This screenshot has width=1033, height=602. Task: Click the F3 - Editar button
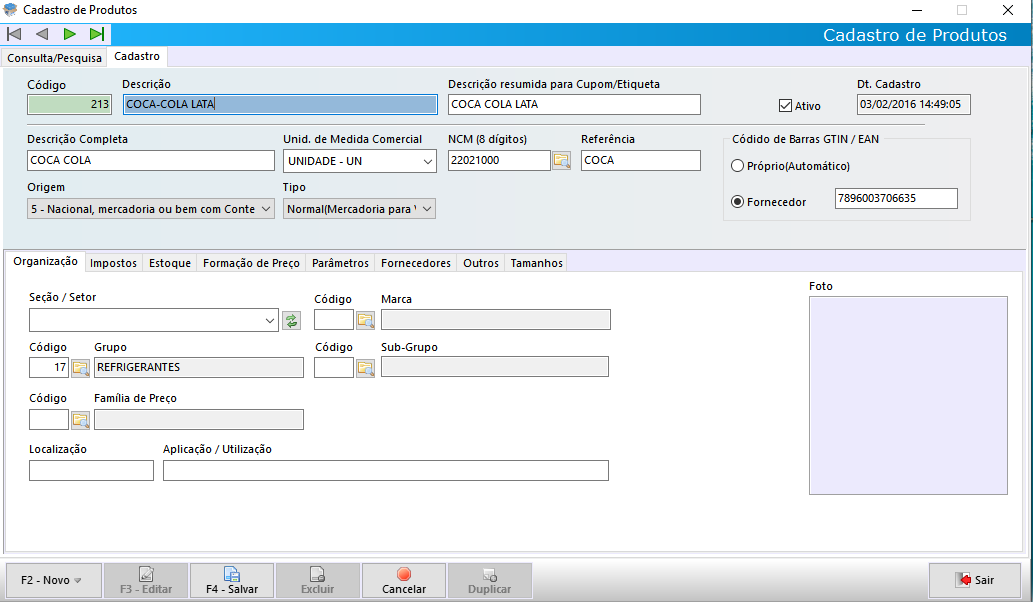[x=146, y=580]
